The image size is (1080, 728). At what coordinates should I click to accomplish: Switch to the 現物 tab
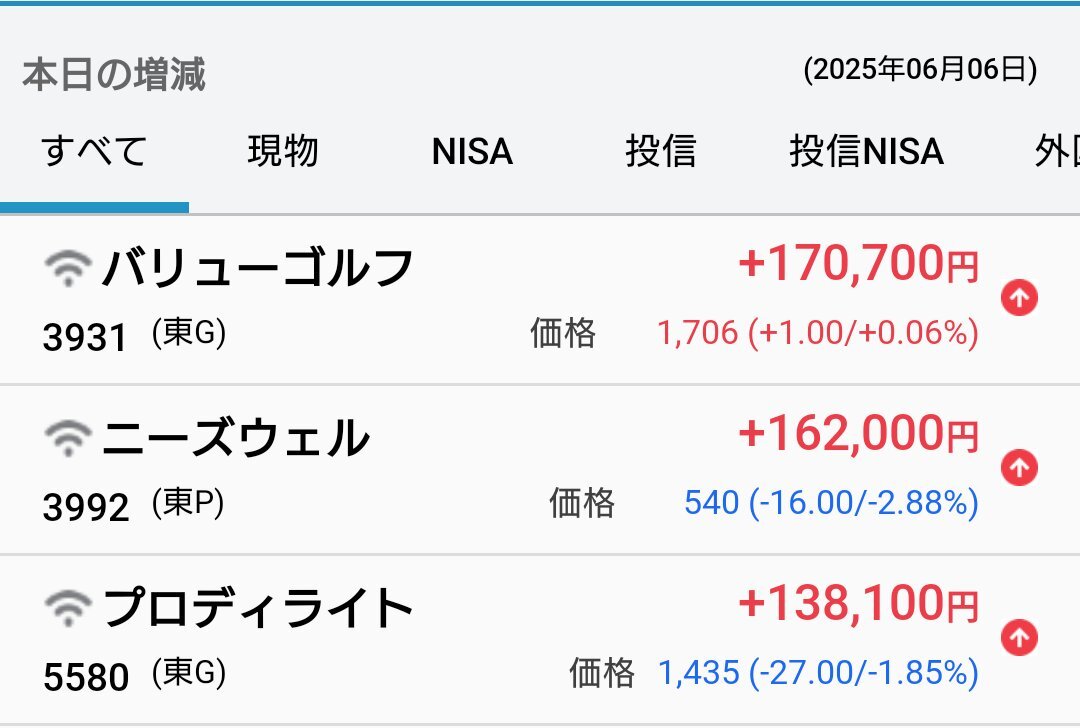coord(283,152)
